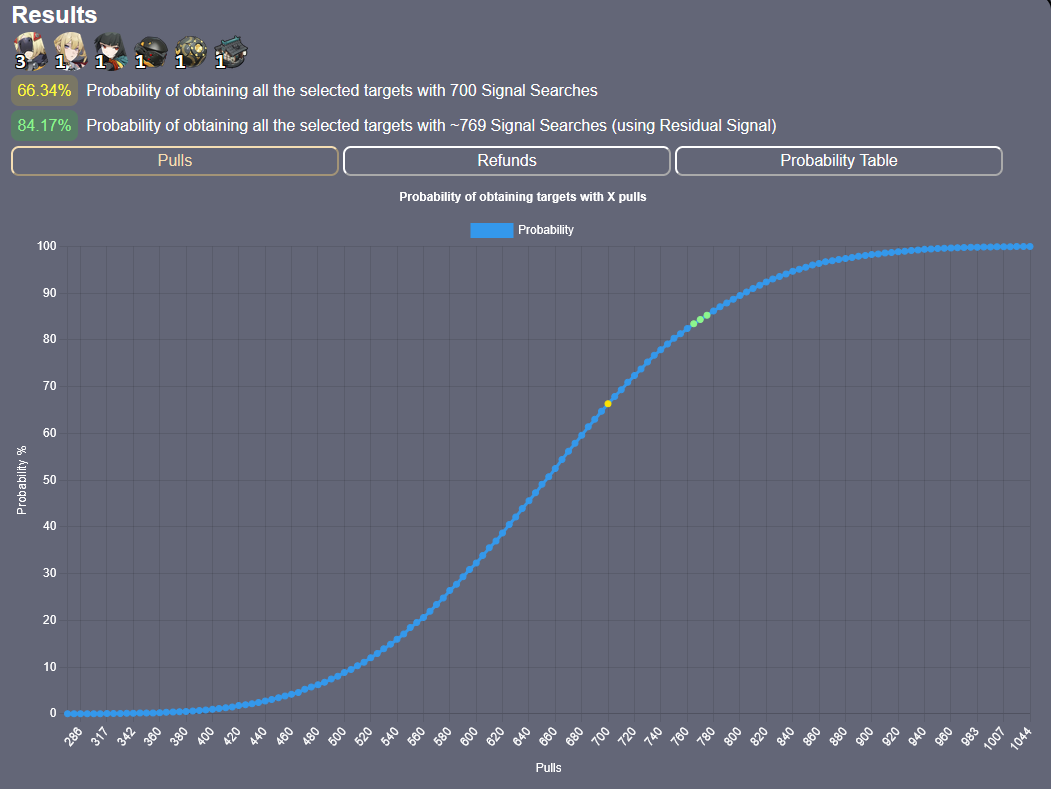Click the x-axis label 286
The image size is (1051, 789).
pyautogui.click(x=73, y=736)
